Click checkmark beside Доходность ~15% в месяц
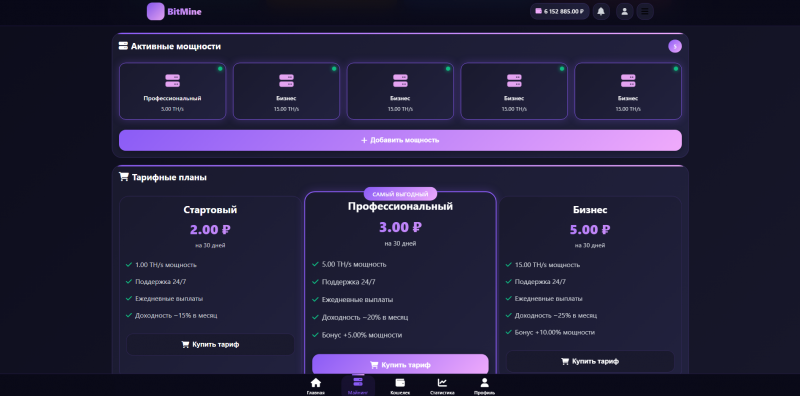The image size is (800, 396). click(x=129, y=315)
